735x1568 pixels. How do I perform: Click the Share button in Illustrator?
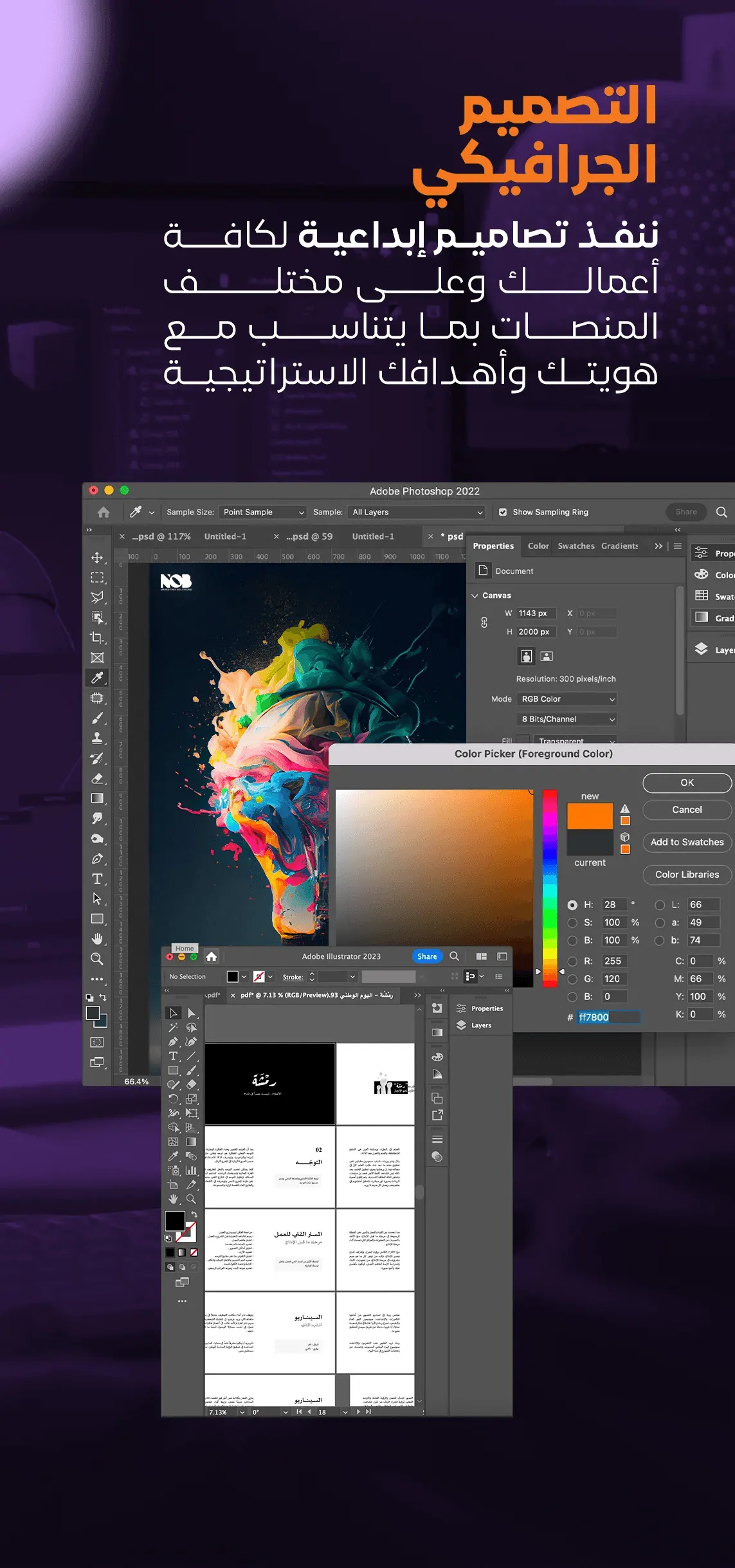tap(427, 956)
